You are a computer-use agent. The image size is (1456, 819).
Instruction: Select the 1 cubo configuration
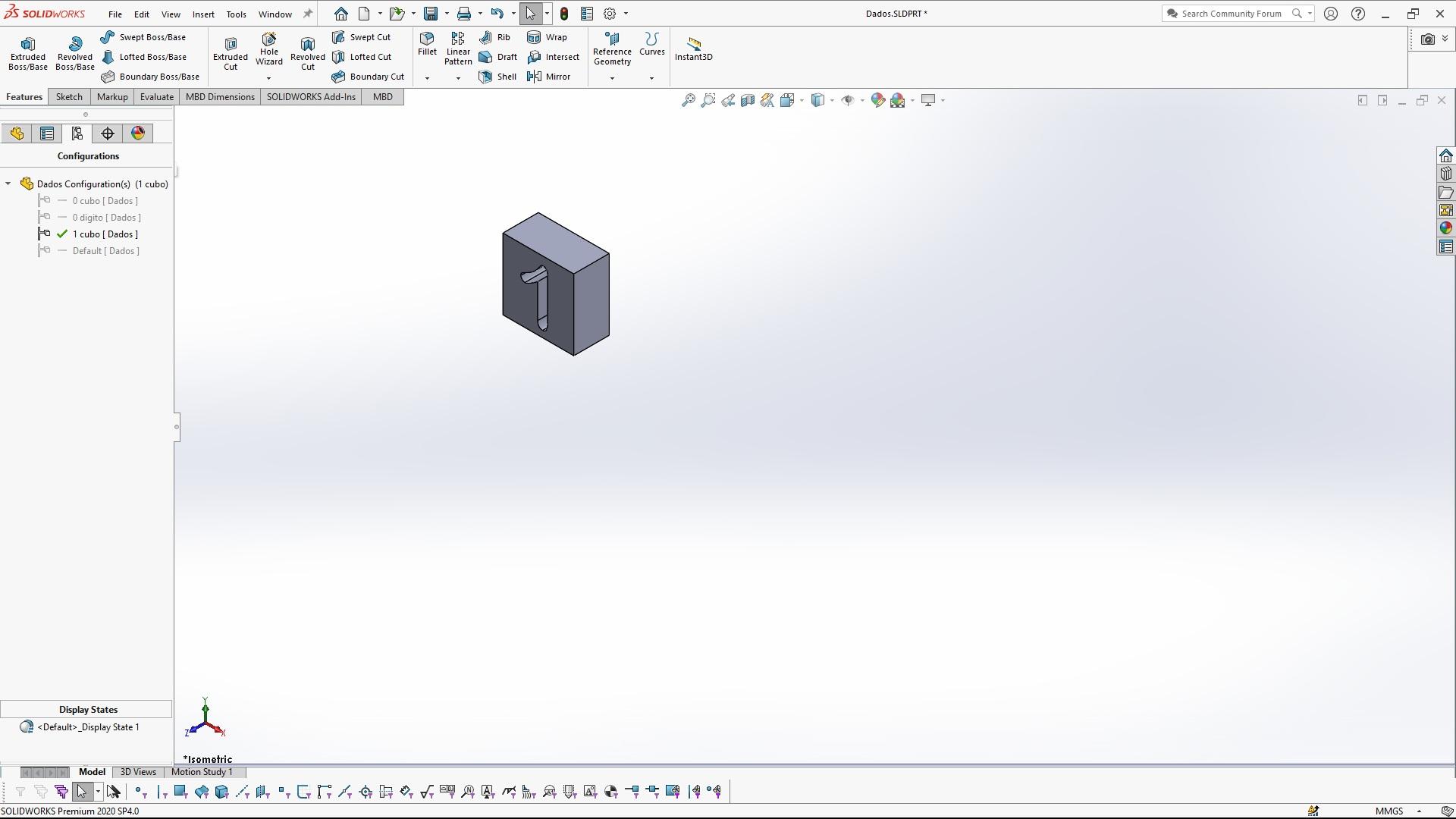pyautogui.click(x=105, y=234)
